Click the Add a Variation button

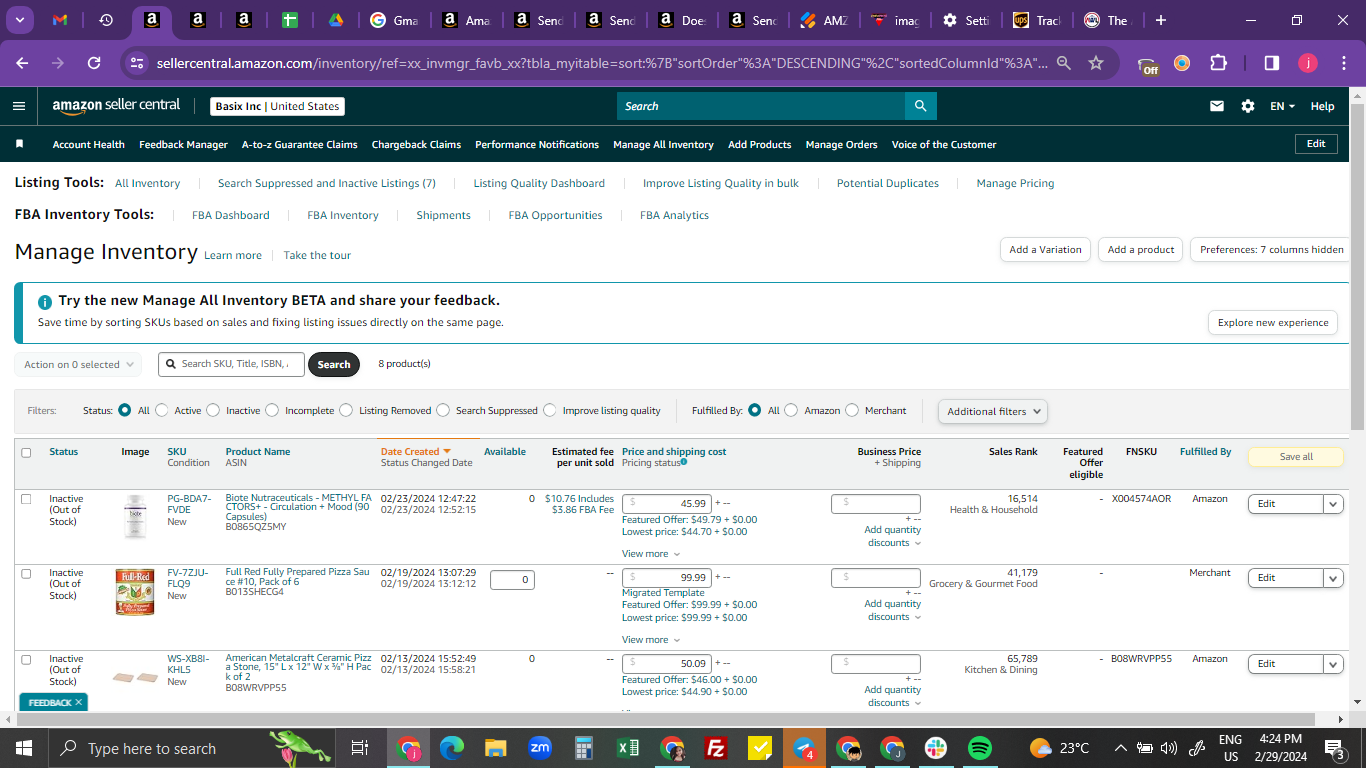coord(1045,250)
